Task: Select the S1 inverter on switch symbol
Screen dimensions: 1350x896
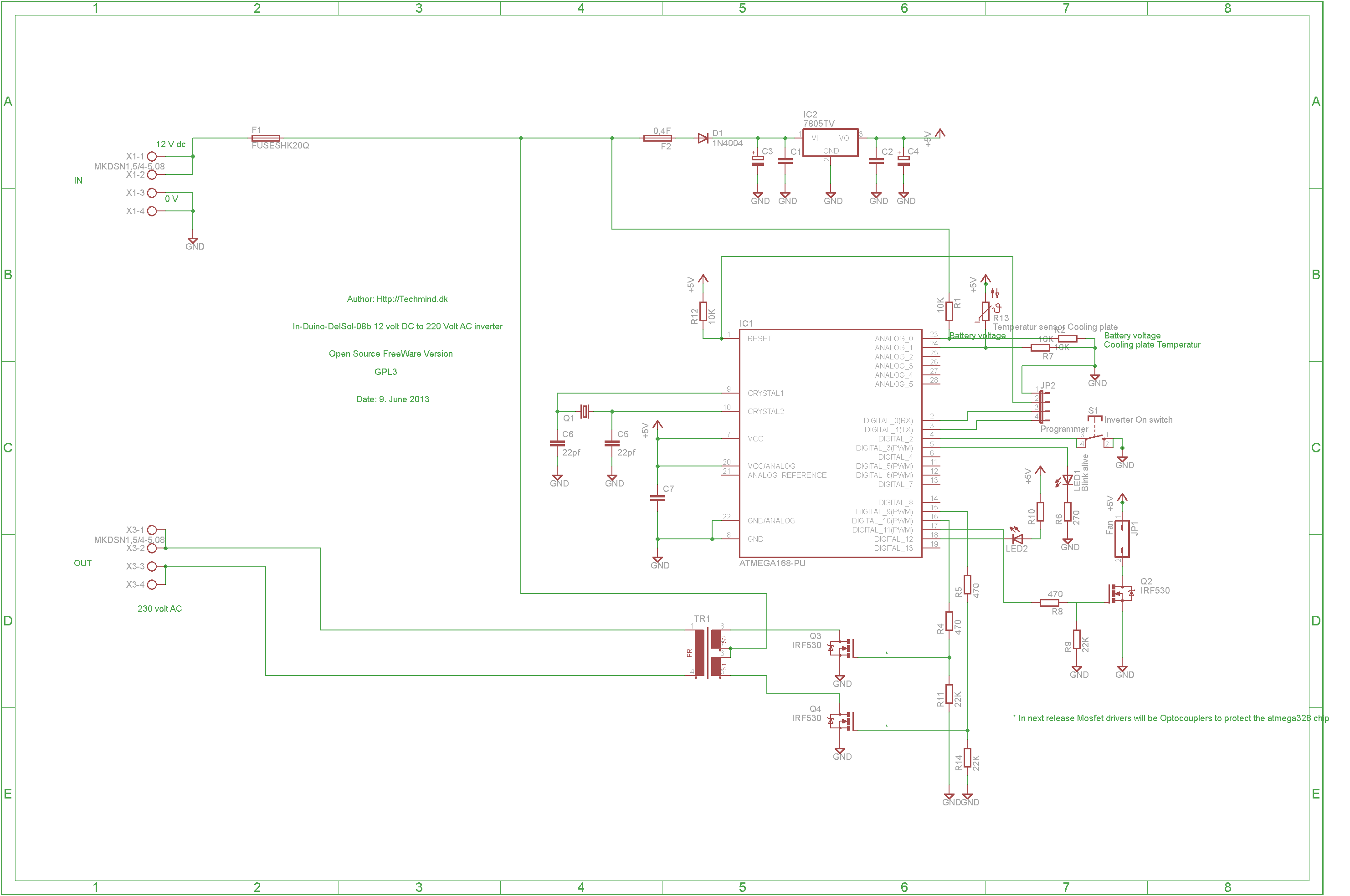Action: 1094,437
